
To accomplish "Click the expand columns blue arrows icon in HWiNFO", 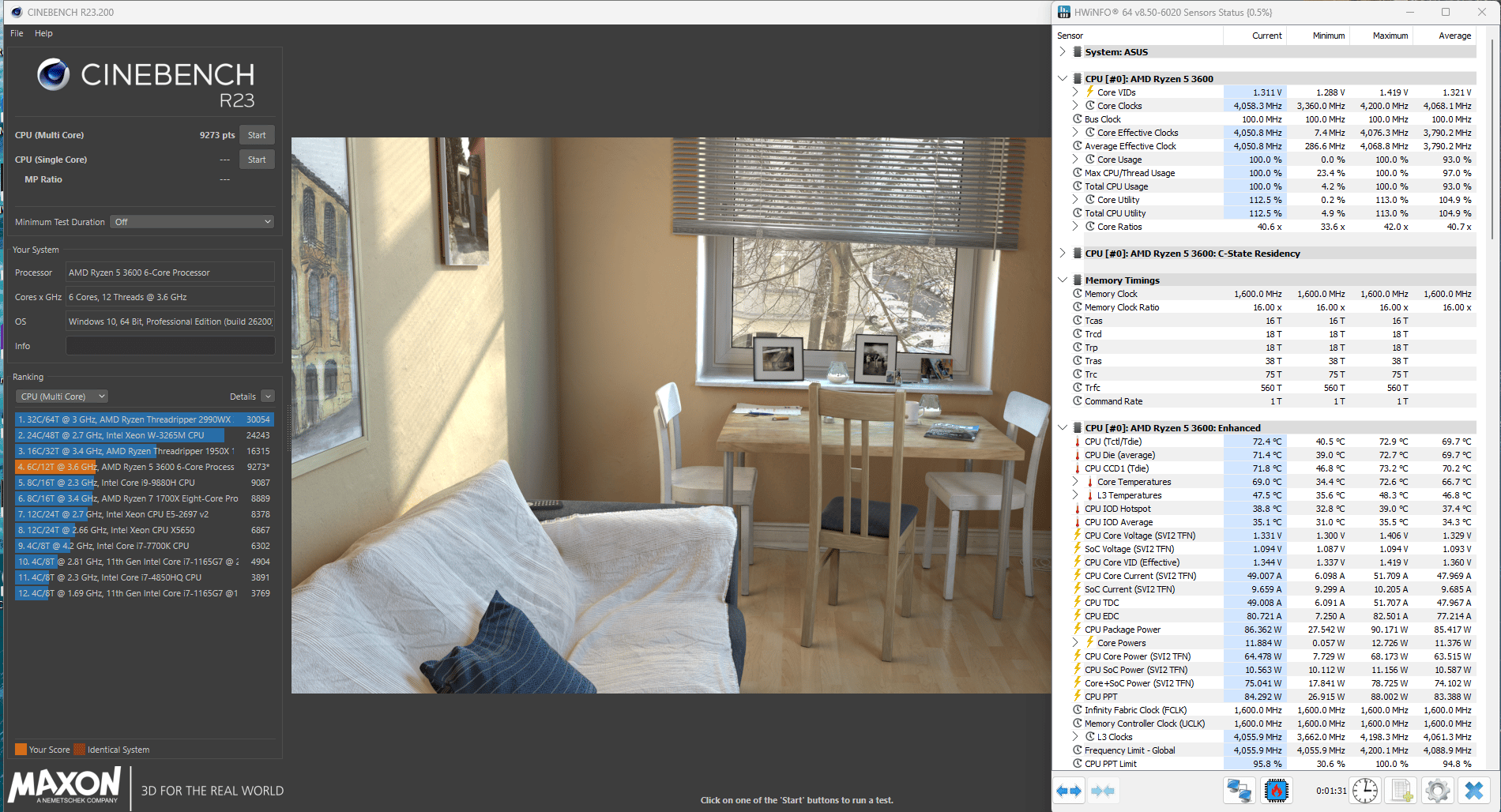I will click(x=1069, y=791).
